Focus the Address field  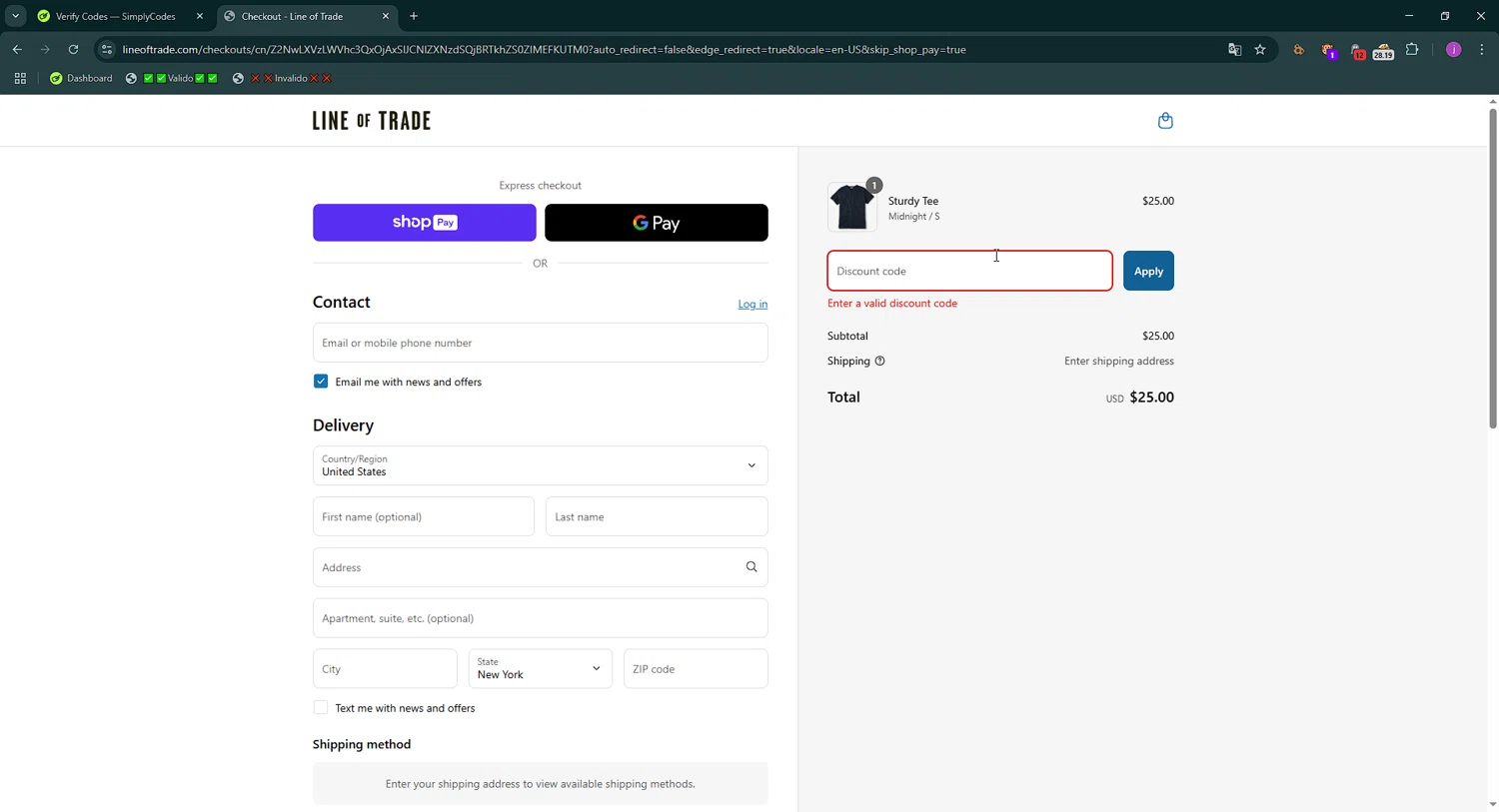540,567
